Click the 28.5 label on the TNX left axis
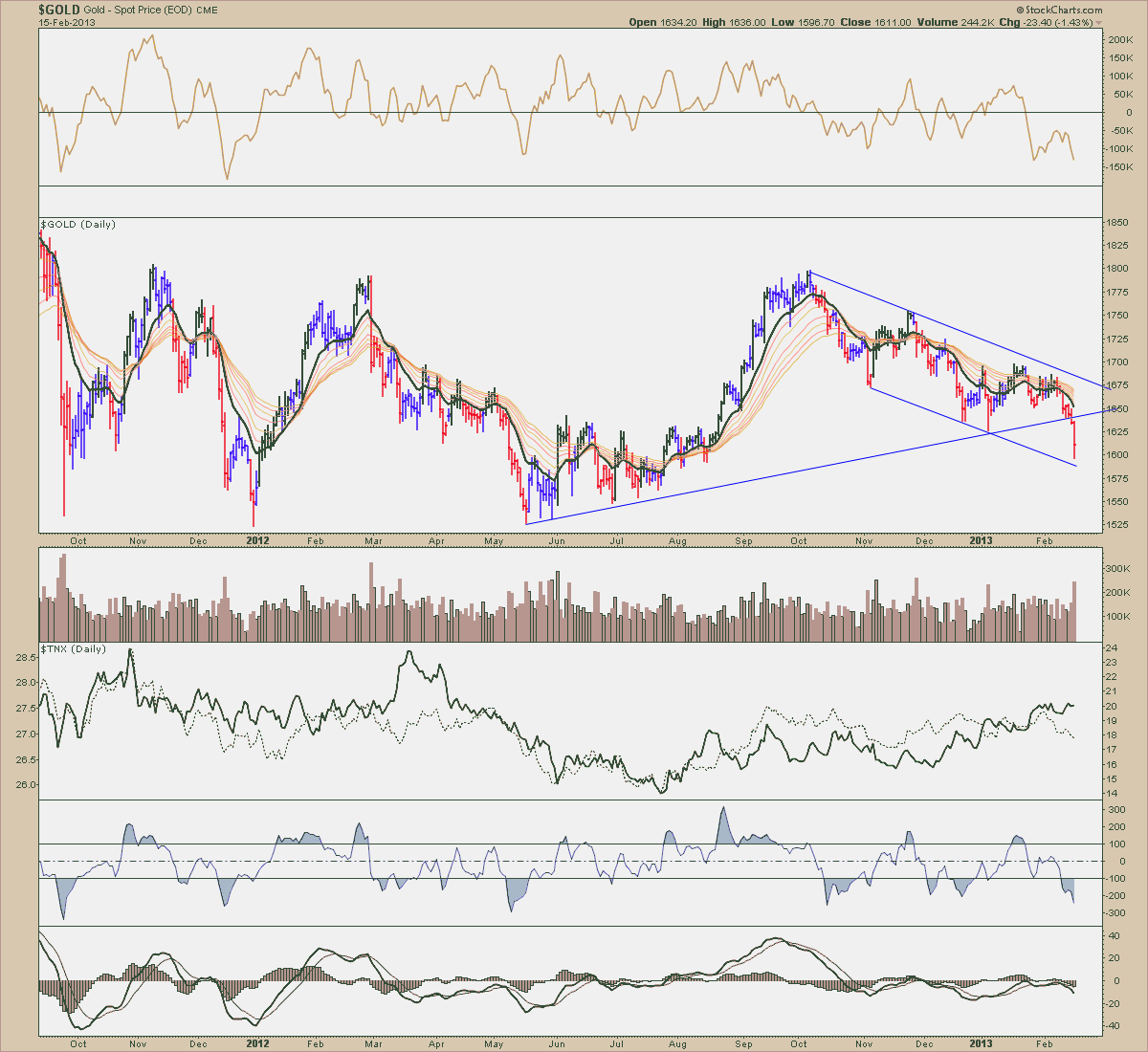Viewport: 1148px width, 1052px height. click(28, 657)
